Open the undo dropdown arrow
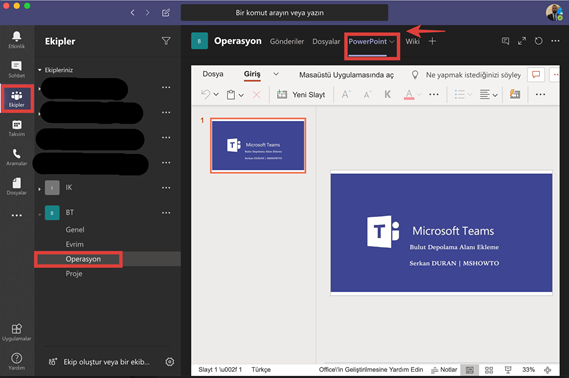Viewport: 569px width, 378px height. (x=216, y=95)
